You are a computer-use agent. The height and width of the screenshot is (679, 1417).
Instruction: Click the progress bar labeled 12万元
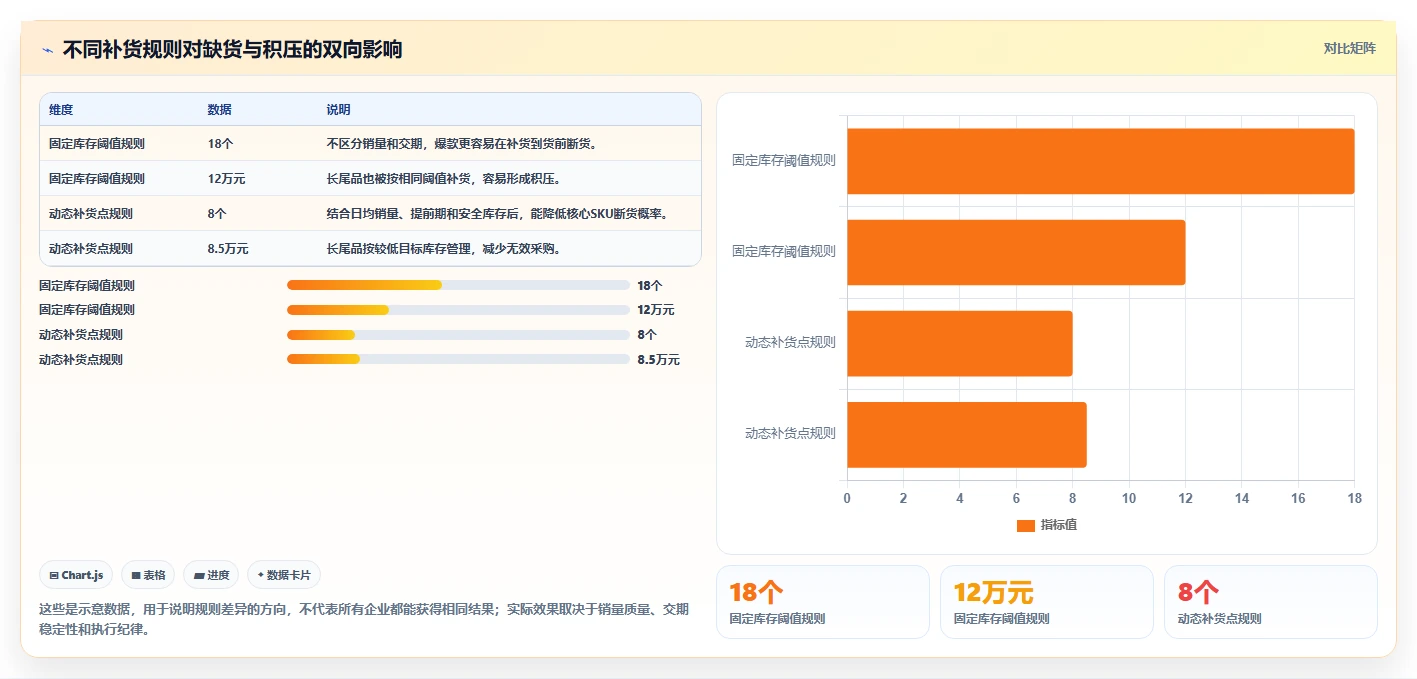(x=458, y=310)
